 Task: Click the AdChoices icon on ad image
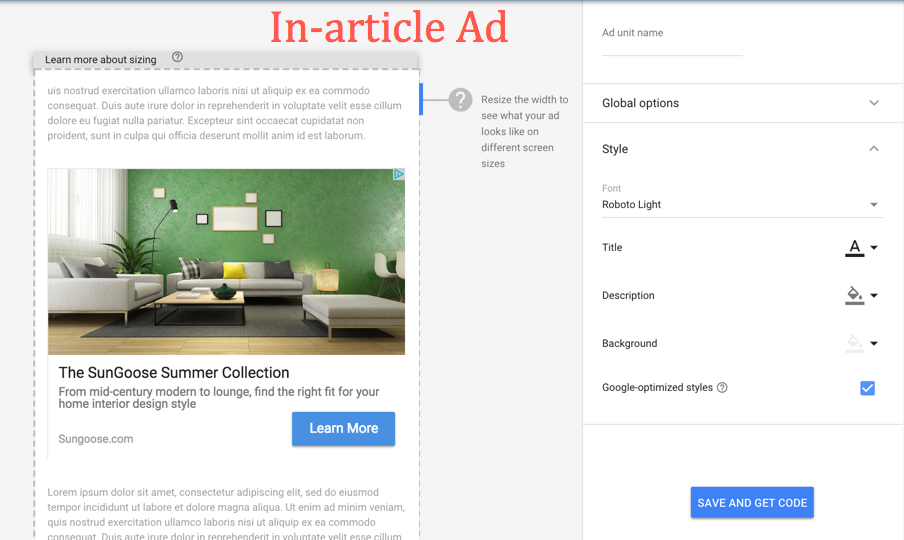(398, 175)
